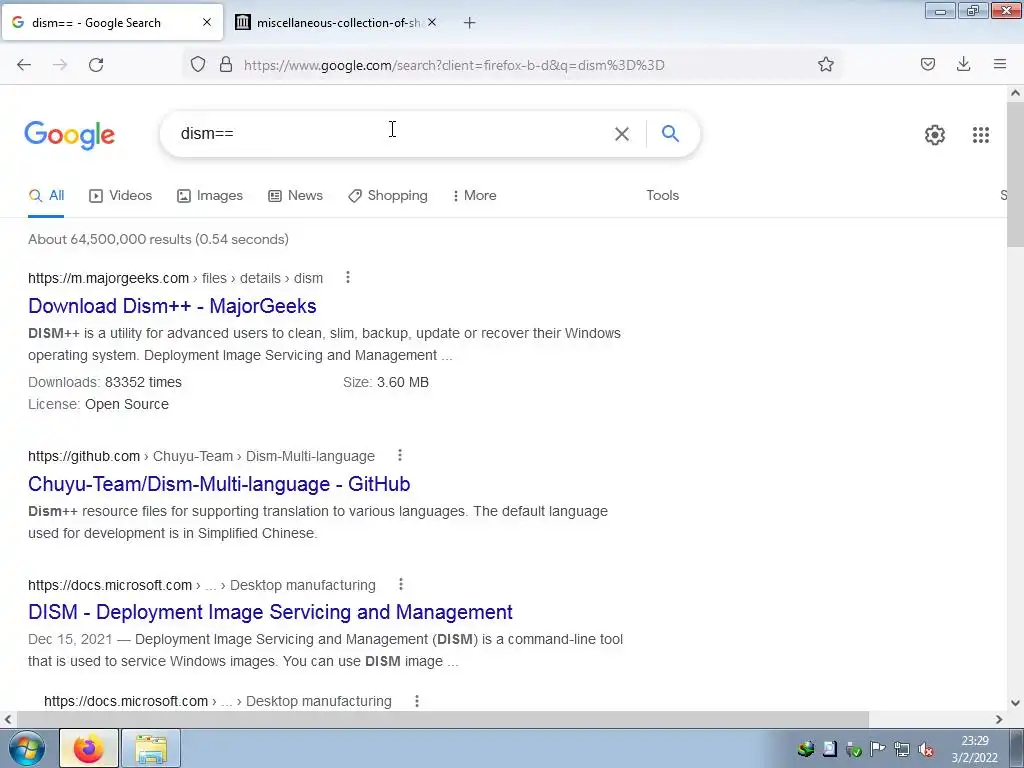Image resolution: width=1024 pixels, height=768 pixels.
Task: Open the Firefox hamburger menu
Action: point(1000,64)
